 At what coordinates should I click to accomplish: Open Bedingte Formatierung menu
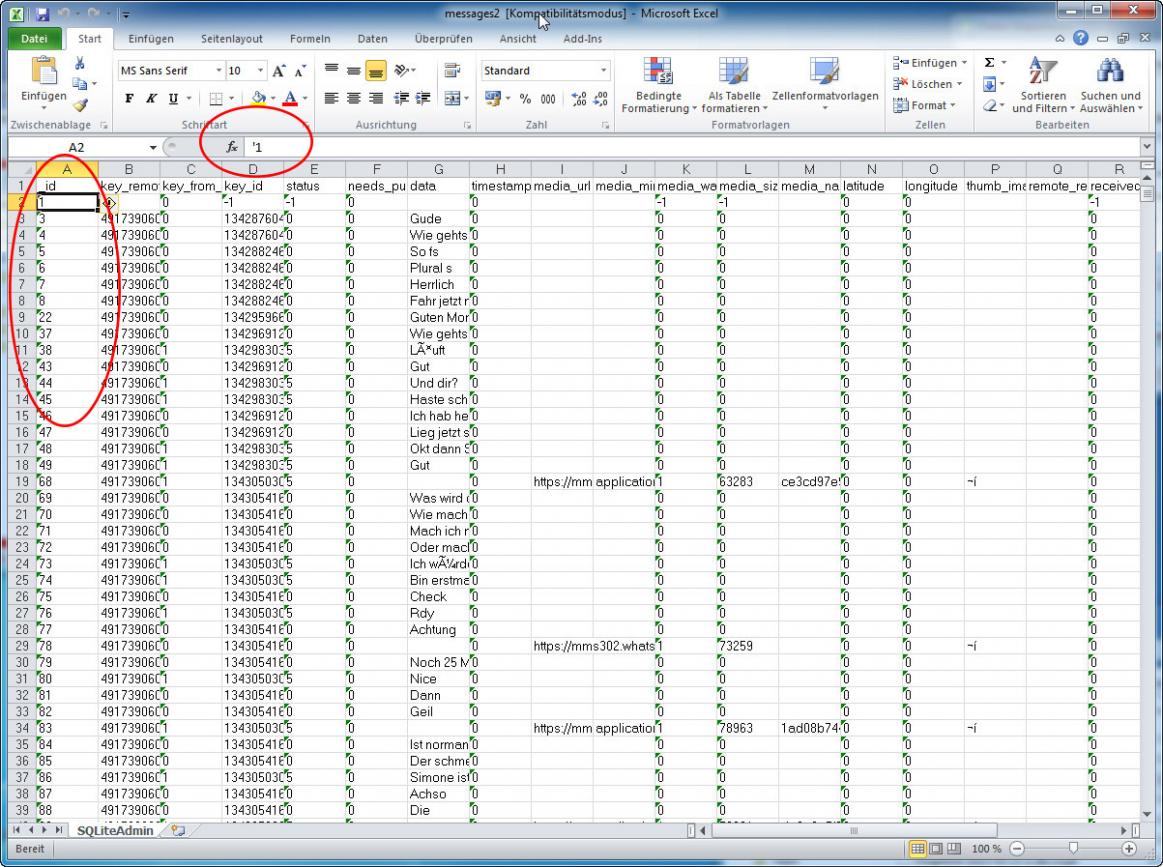pyautogui.click(x=659, y=85)
